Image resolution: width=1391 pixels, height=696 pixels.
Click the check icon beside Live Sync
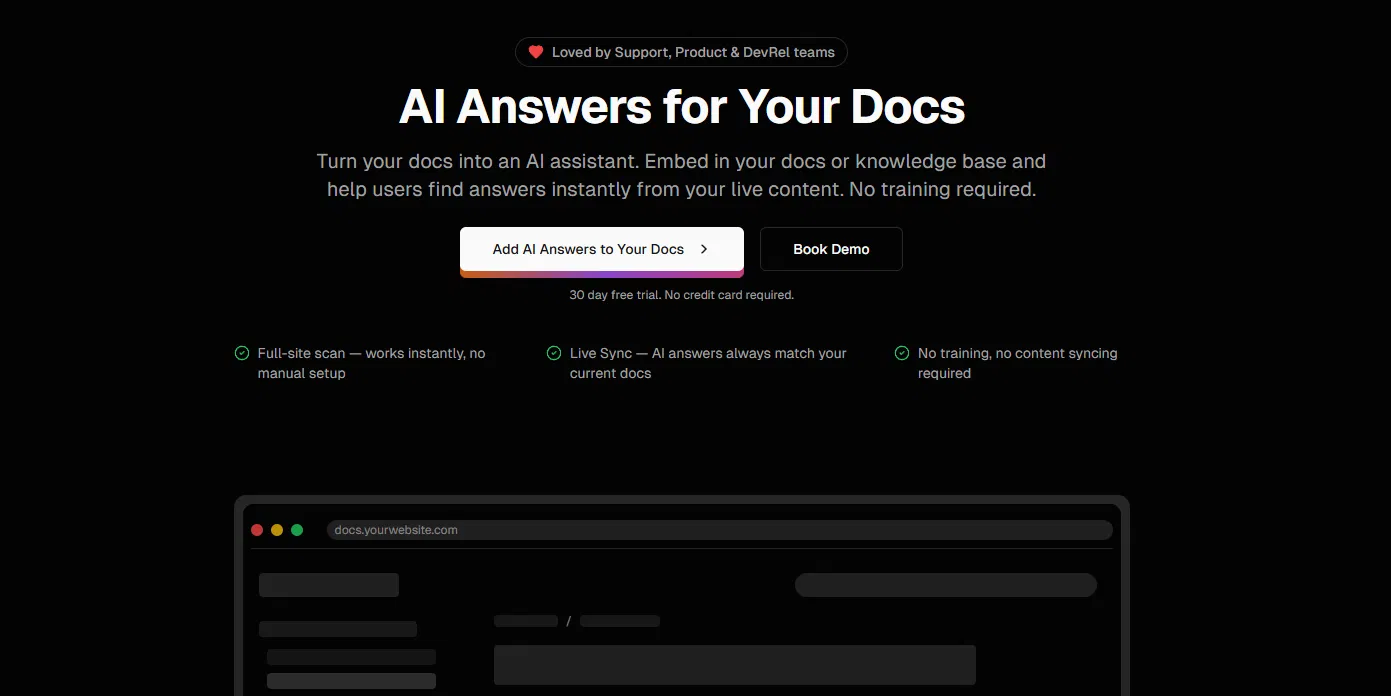pos(554,353)
